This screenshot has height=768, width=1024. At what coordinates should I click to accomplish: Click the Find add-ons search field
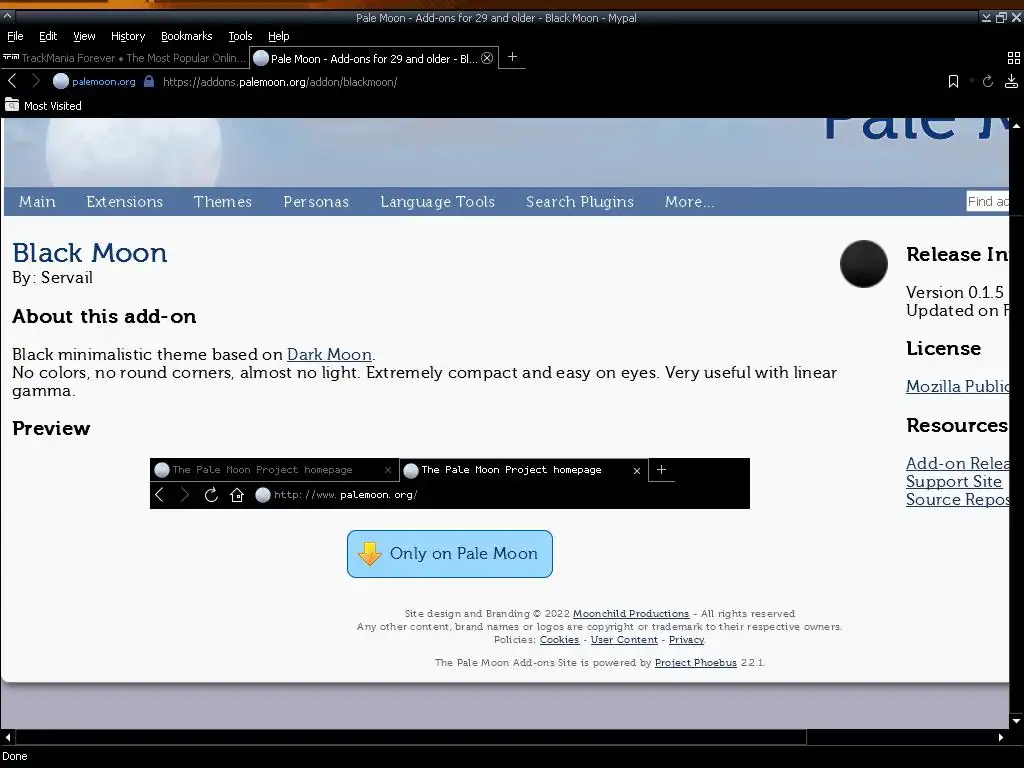[x=987, y=202]
